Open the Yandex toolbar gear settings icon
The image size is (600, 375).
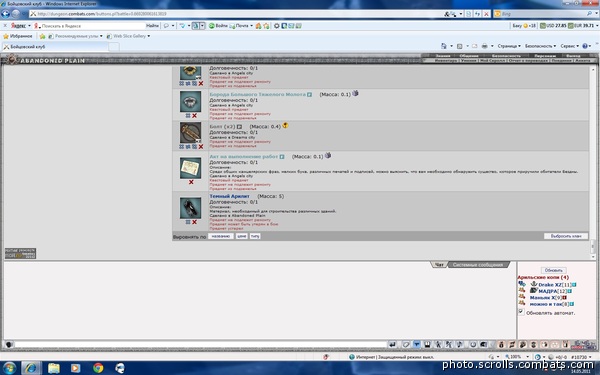pyautogui.click(x=277, y=26)
